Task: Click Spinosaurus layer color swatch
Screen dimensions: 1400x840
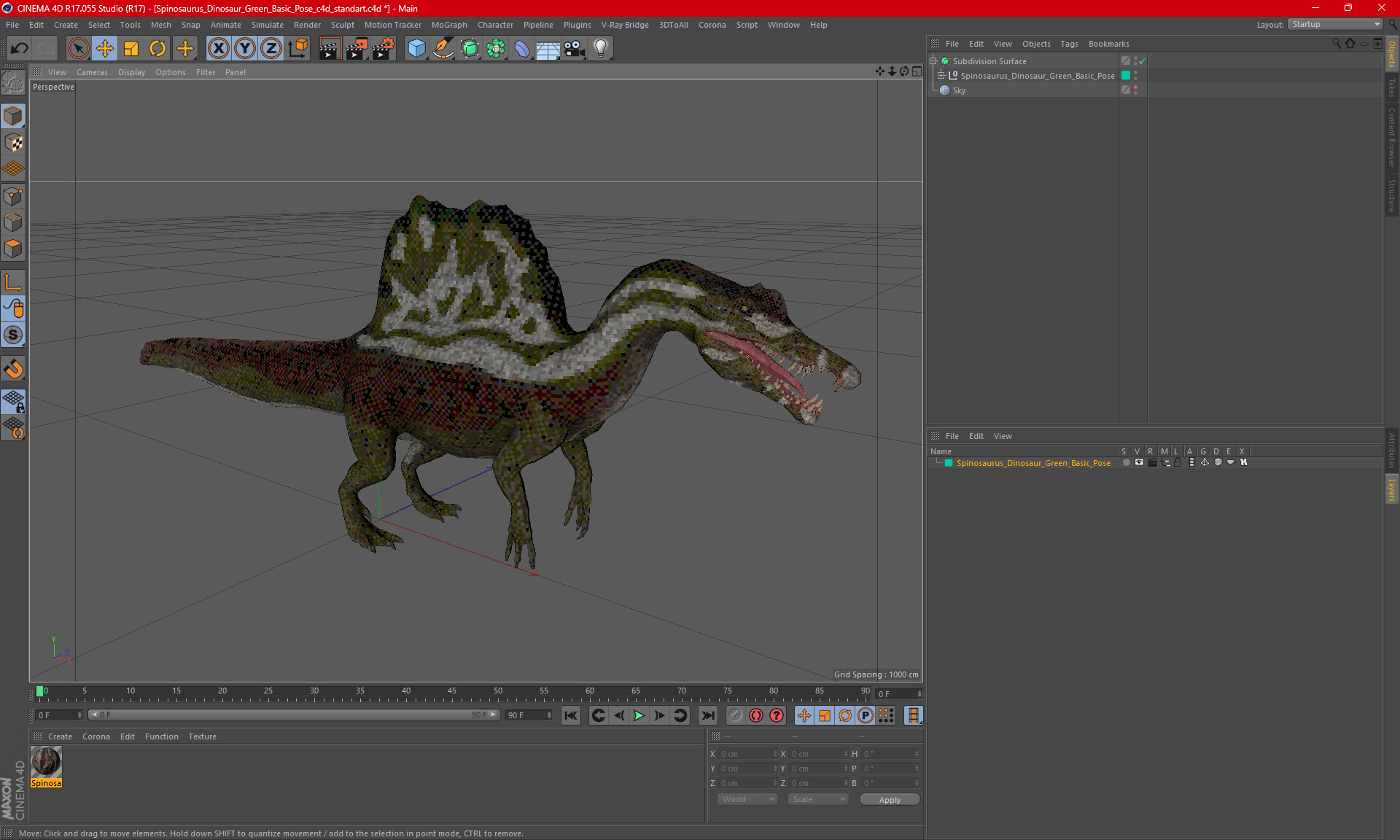Action: [949, 463]
